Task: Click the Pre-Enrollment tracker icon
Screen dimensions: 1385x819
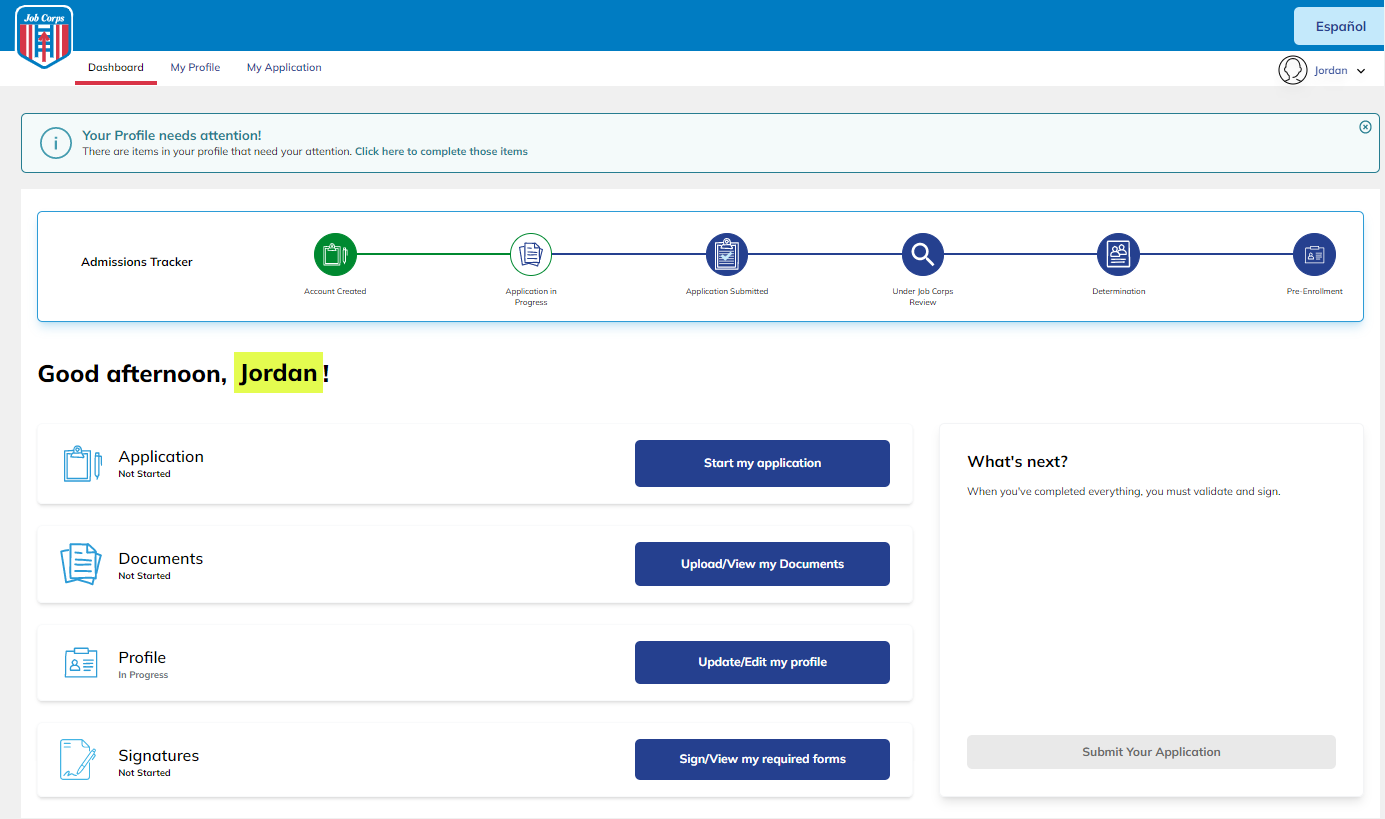Action: (x=1314, y=255)
